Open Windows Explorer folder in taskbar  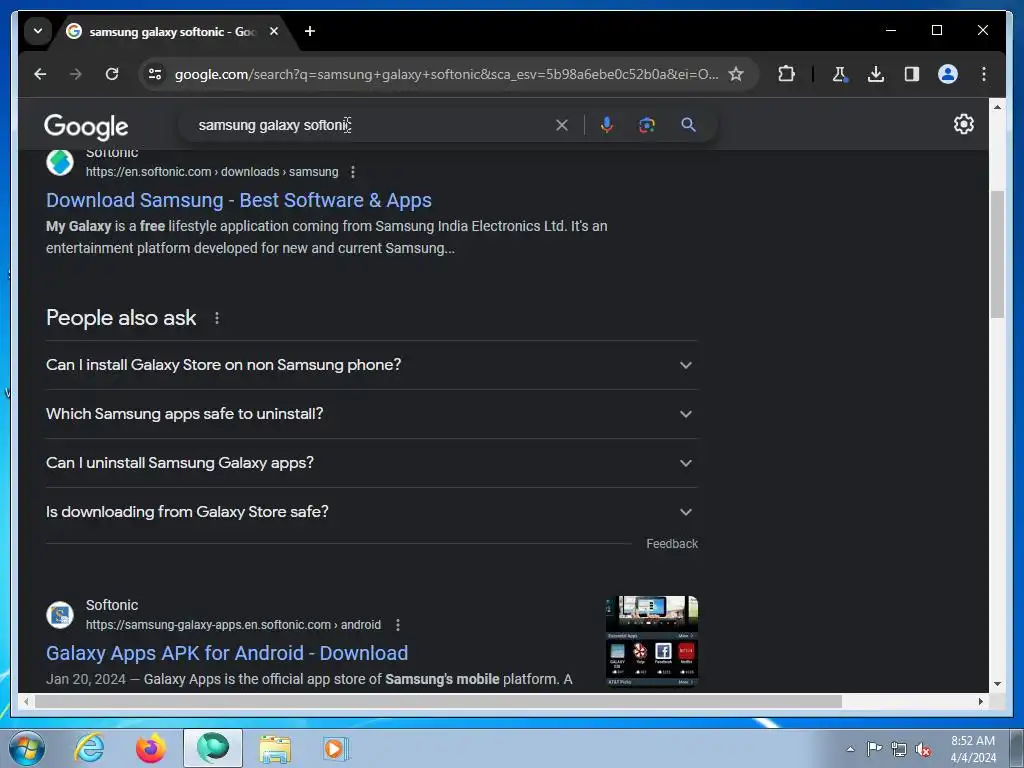[275, 748]
